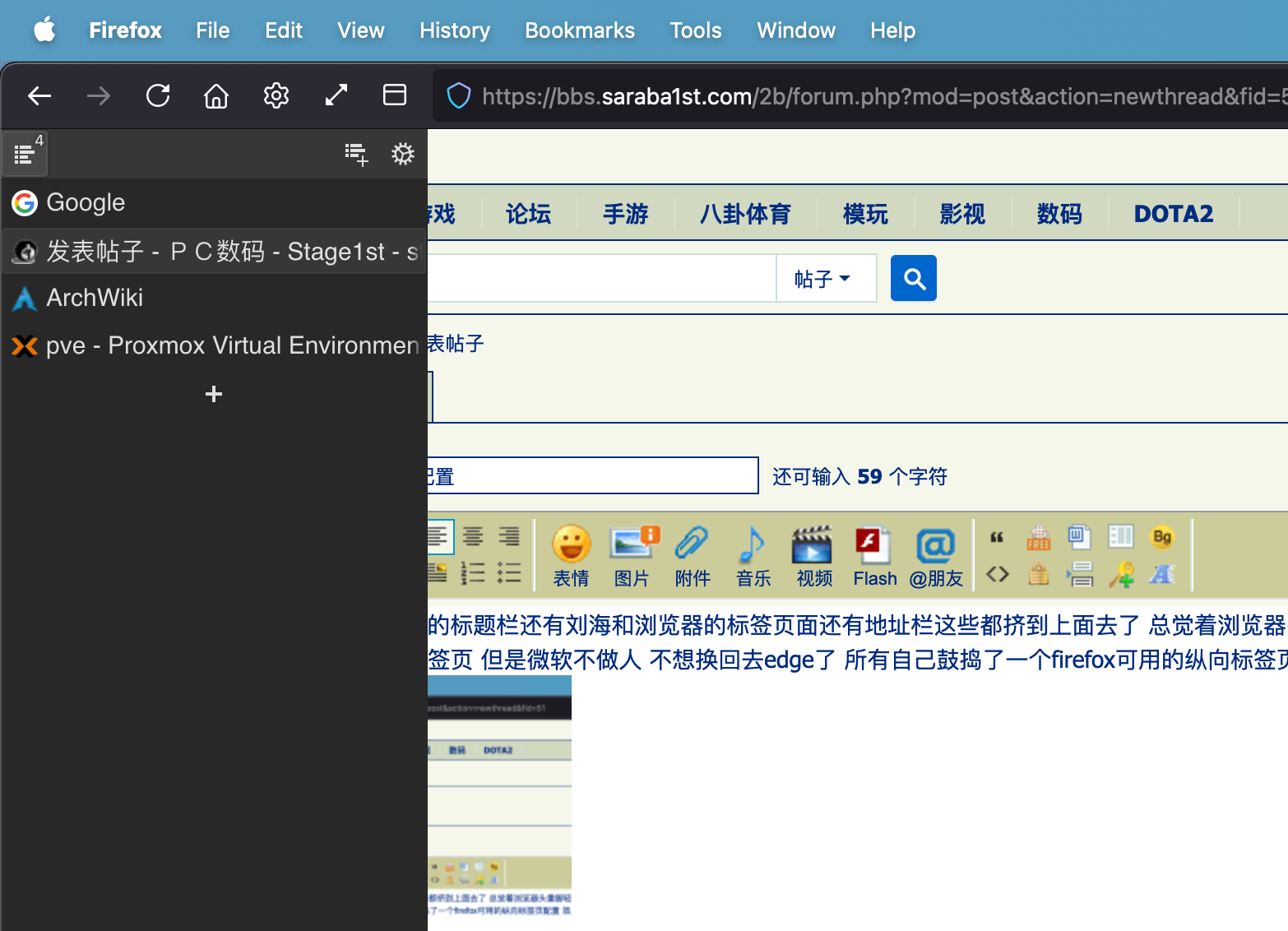Screen dimensions: 1288x931
Task: Open the File menu
Action: [213, 30]
